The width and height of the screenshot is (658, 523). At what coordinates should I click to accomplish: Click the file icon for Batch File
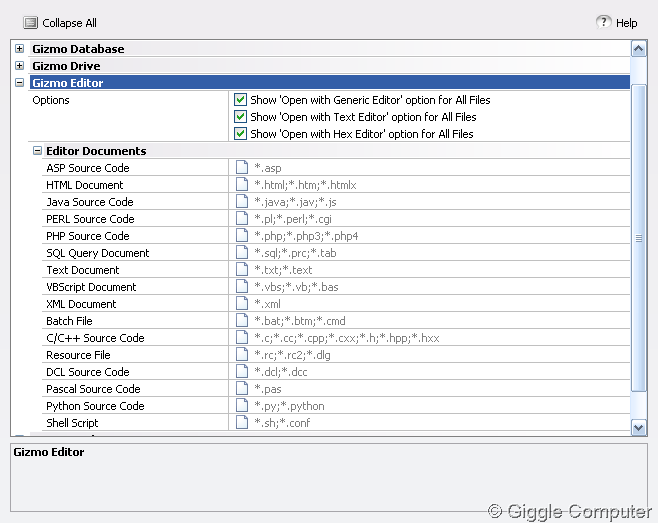tap(242, 320)
